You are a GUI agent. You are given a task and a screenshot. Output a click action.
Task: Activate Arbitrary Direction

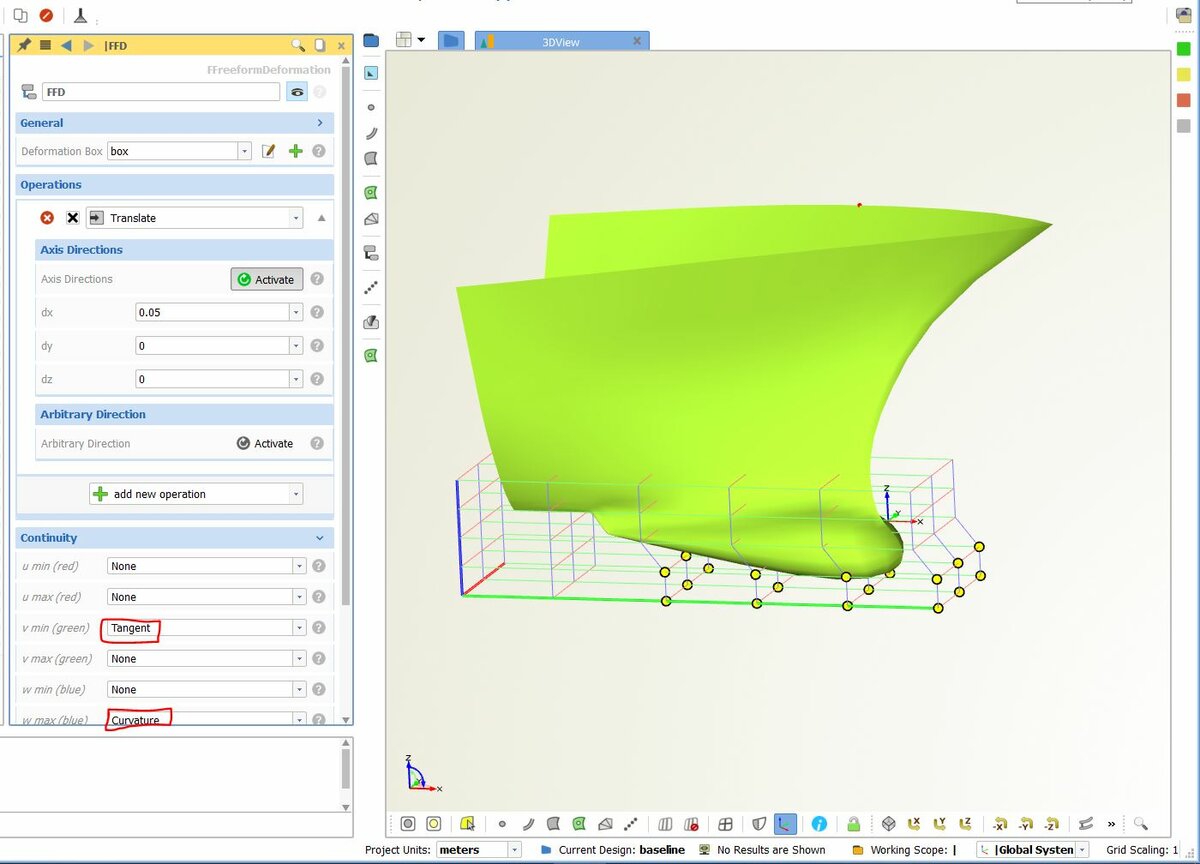pyautogui.click(x=266, y=444)
